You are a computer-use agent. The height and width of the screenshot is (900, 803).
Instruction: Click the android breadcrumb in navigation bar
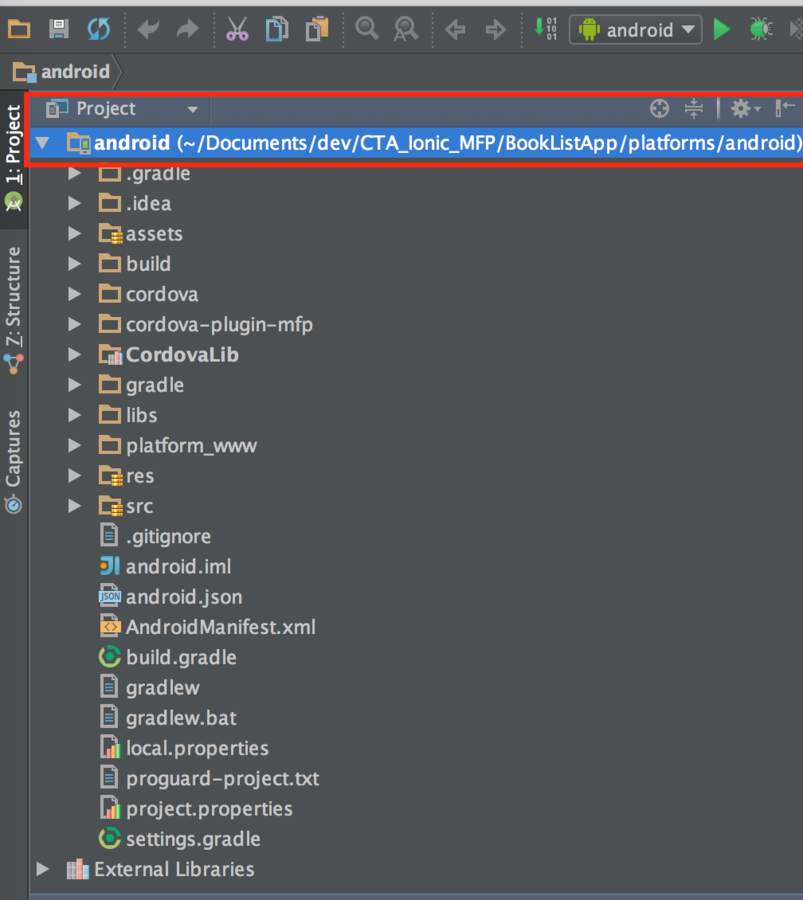(61, 72)
